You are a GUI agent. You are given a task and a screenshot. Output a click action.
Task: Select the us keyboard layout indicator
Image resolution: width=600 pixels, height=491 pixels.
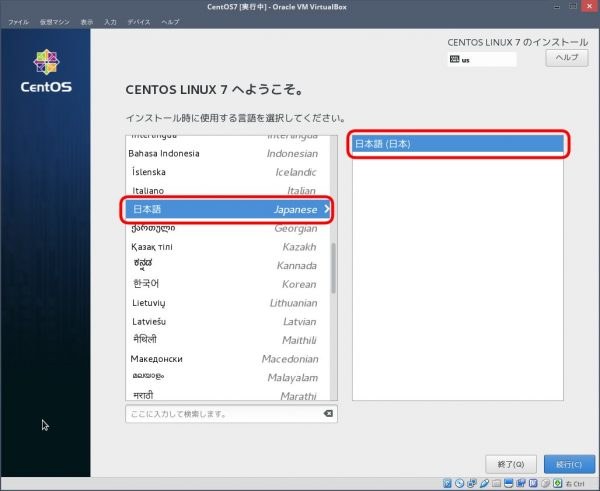(x=482, y=59)
